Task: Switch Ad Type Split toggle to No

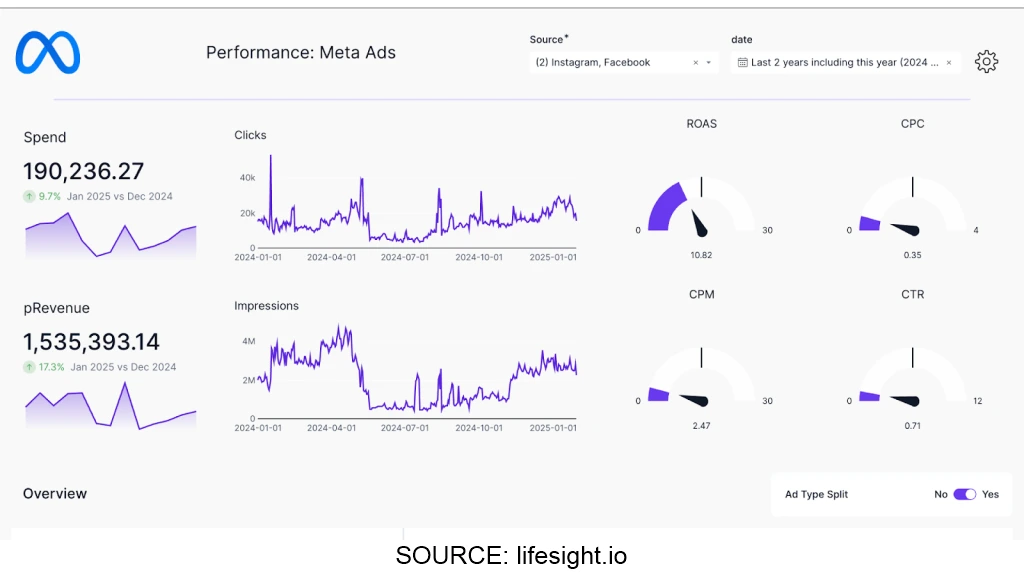Action: (964, 494)
